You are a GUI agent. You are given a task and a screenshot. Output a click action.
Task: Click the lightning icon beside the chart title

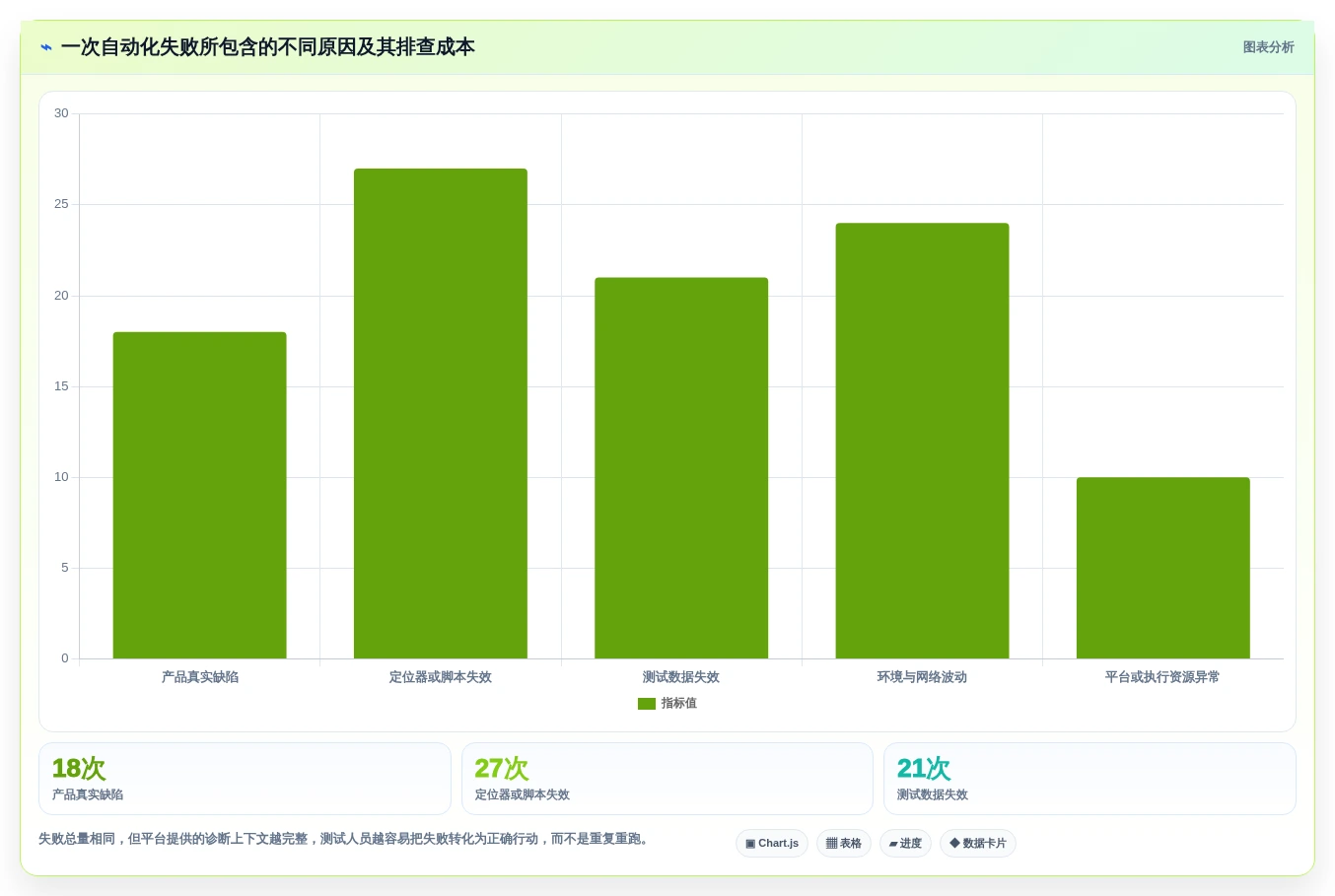45,47
